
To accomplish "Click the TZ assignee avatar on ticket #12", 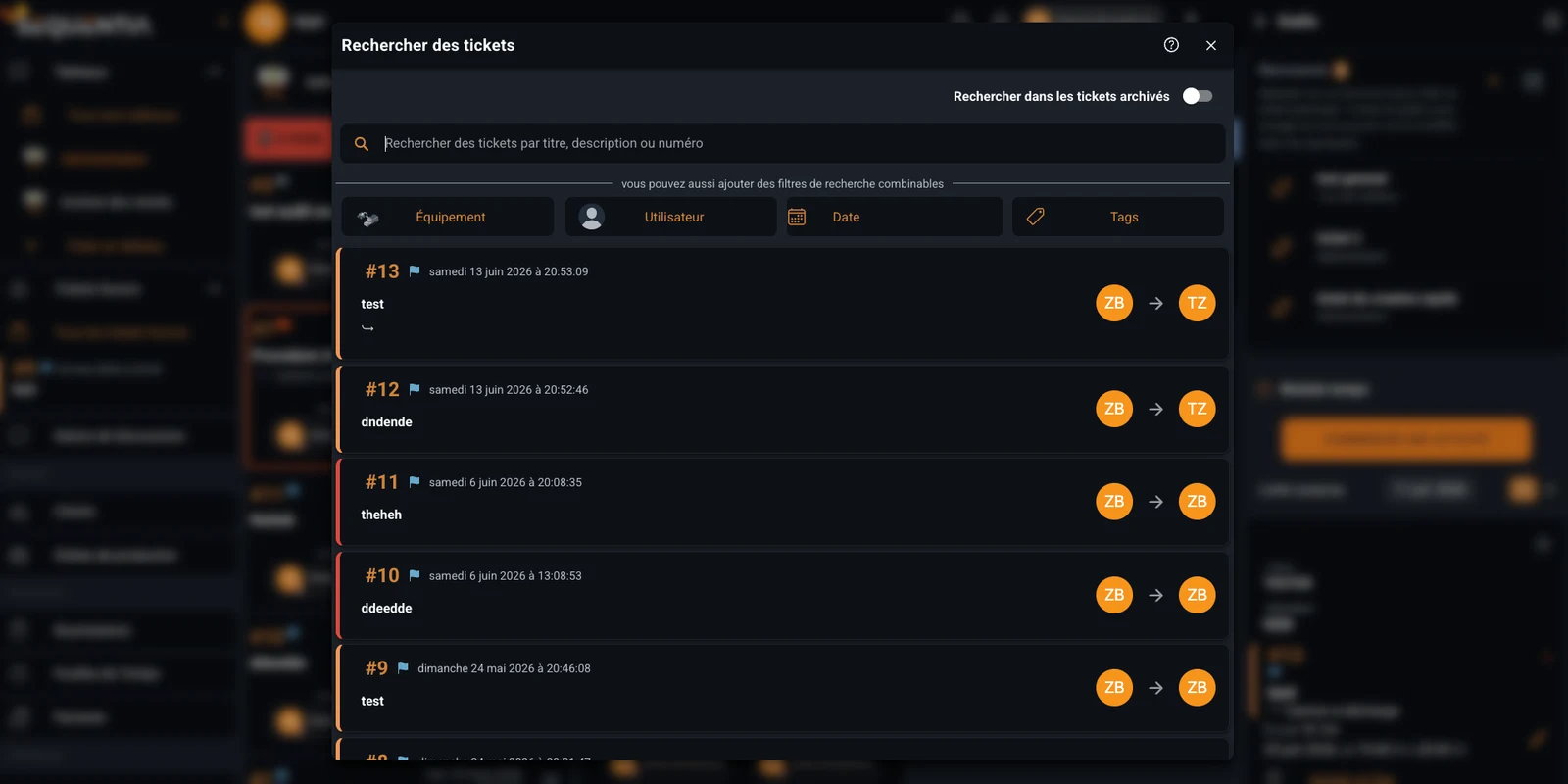I will [x=1197, y=409].
